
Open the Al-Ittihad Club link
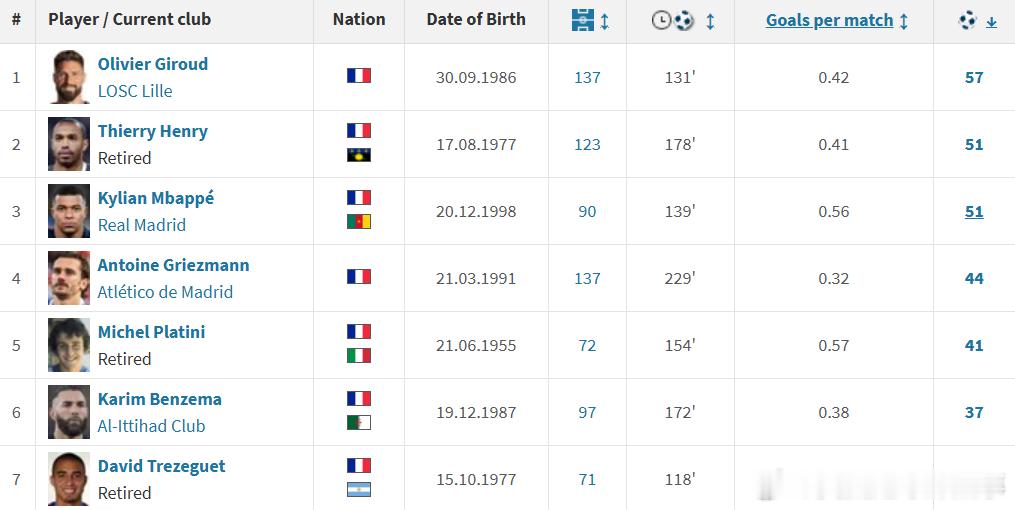(151, 427)
